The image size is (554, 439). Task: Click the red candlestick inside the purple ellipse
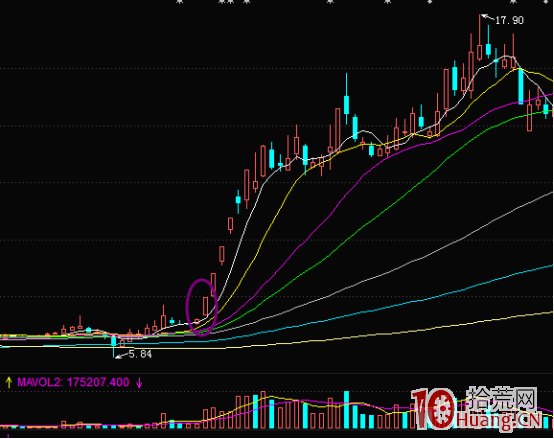[206, 306]
